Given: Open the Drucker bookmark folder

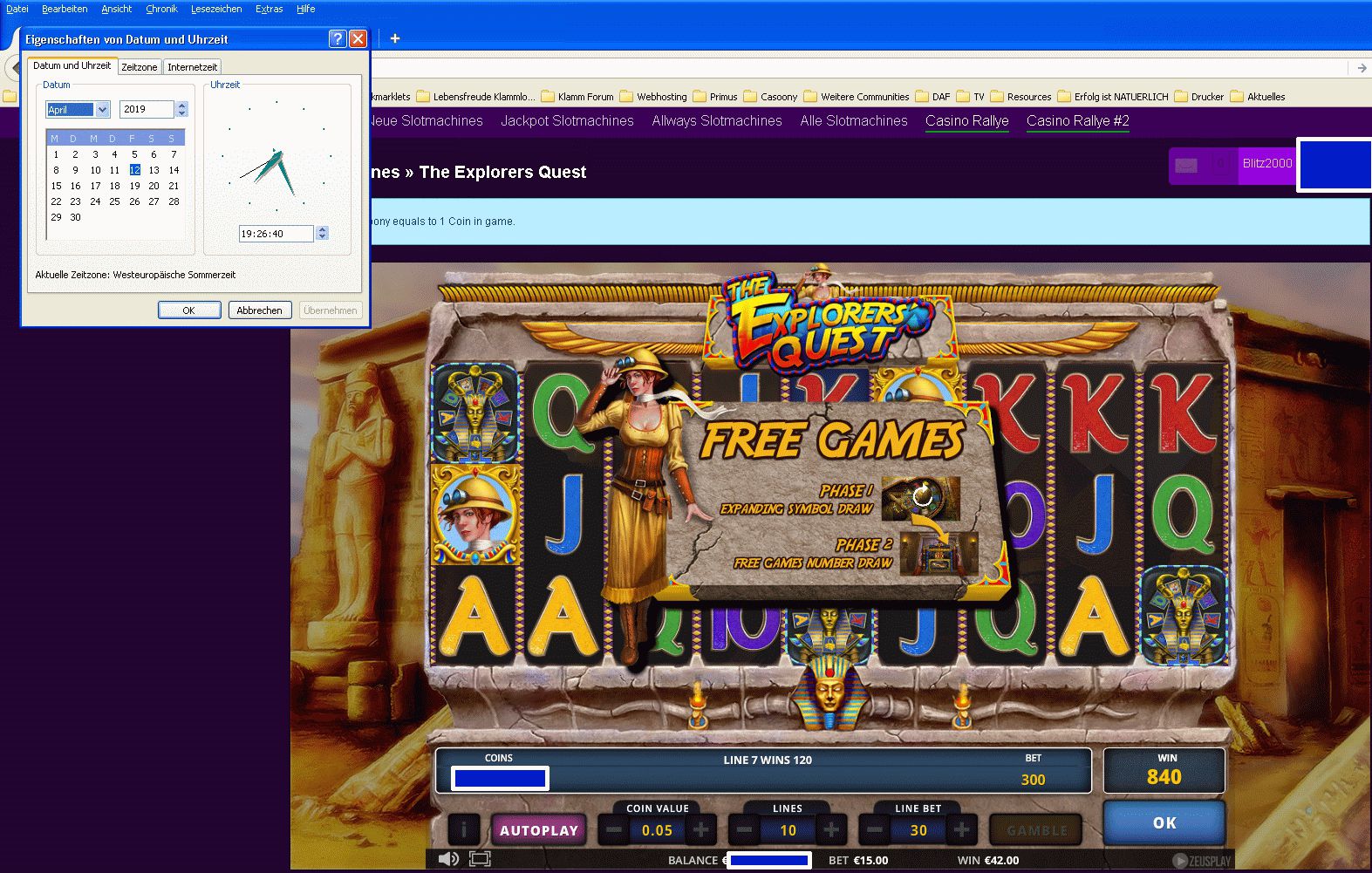Looking at the screenshot, I should tap(1199, 97).
